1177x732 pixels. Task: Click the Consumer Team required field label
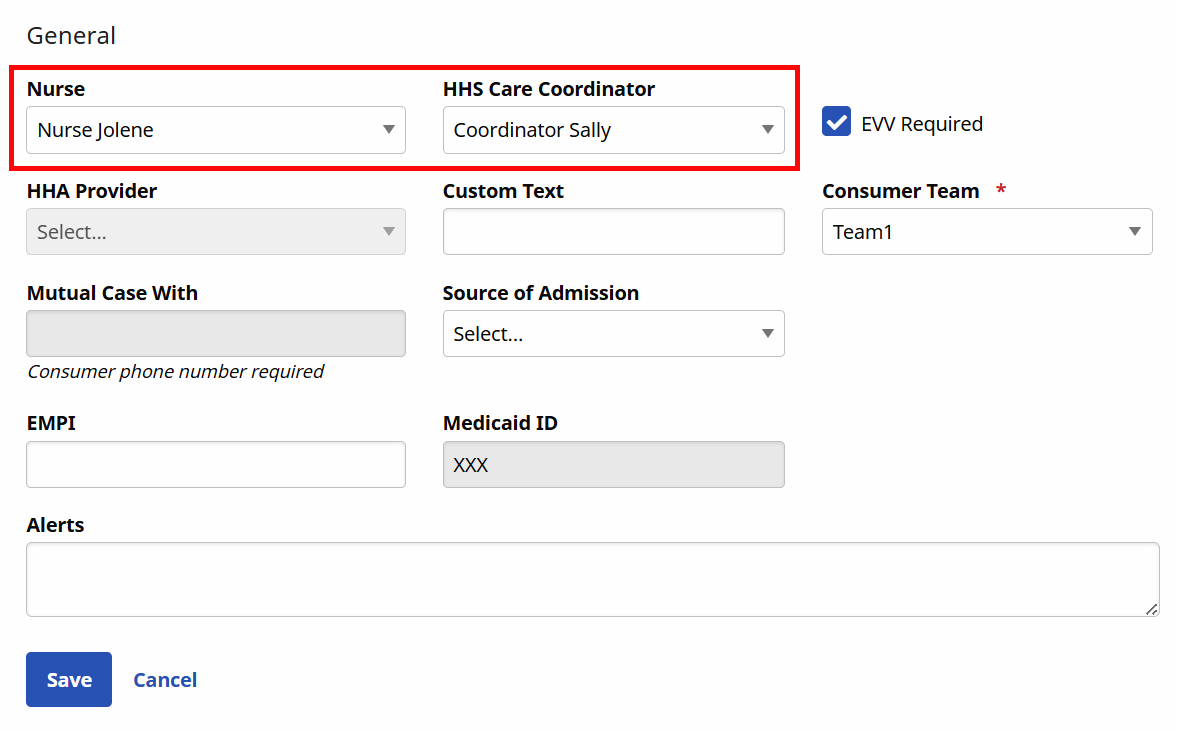(x=900, y=191)
